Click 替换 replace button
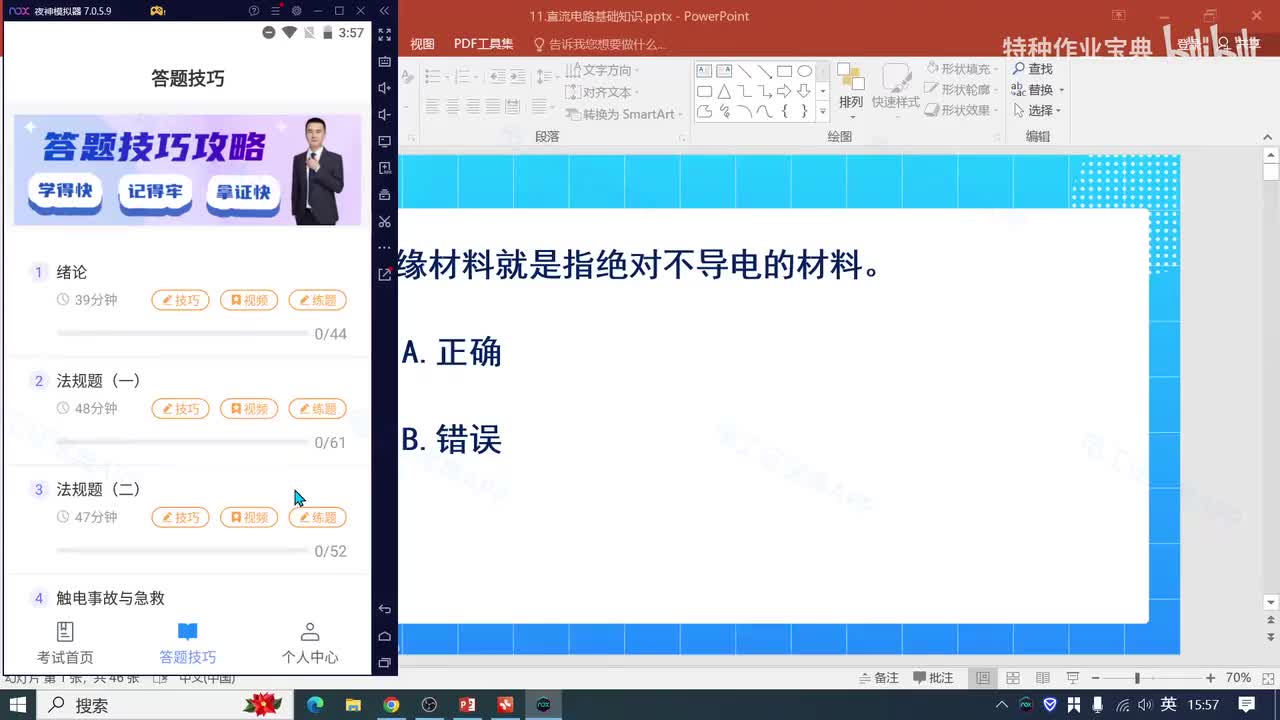Screen dimensions: 1280x720 (x=1039, y=90)
